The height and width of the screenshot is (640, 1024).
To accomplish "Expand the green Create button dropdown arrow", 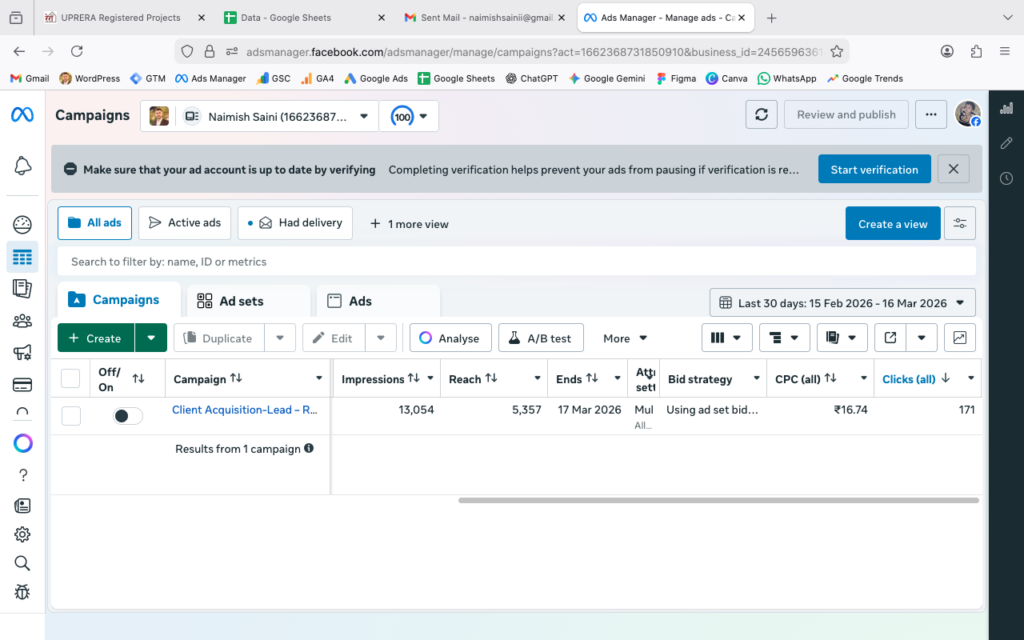I will (151, 338).
